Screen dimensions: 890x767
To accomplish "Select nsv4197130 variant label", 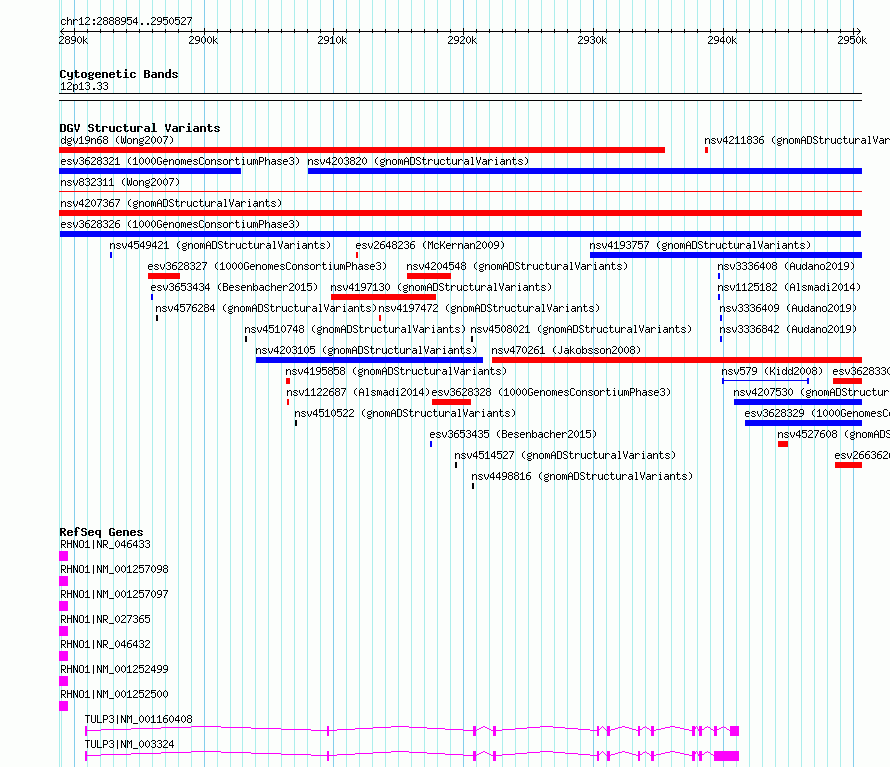I will point(441,287).
